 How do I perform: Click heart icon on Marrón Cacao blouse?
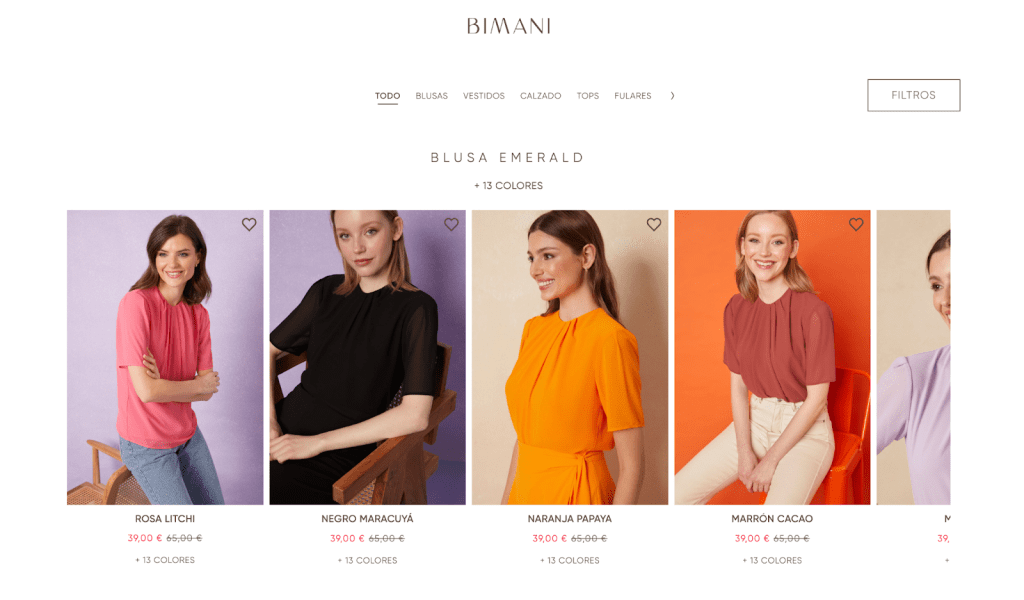[856, 225]
